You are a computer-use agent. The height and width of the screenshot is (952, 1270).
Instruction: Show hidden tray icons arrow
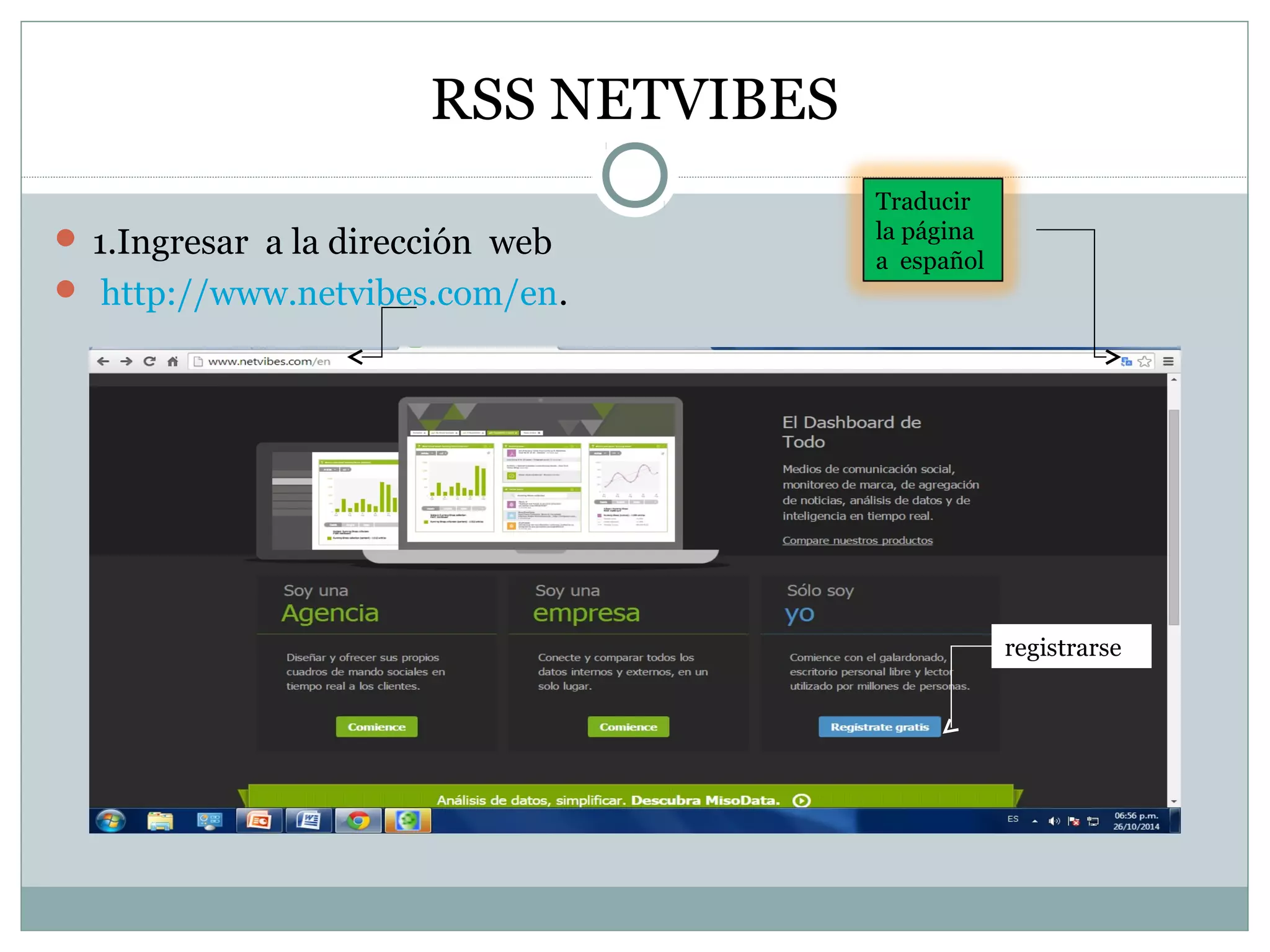pos(1034,821)
